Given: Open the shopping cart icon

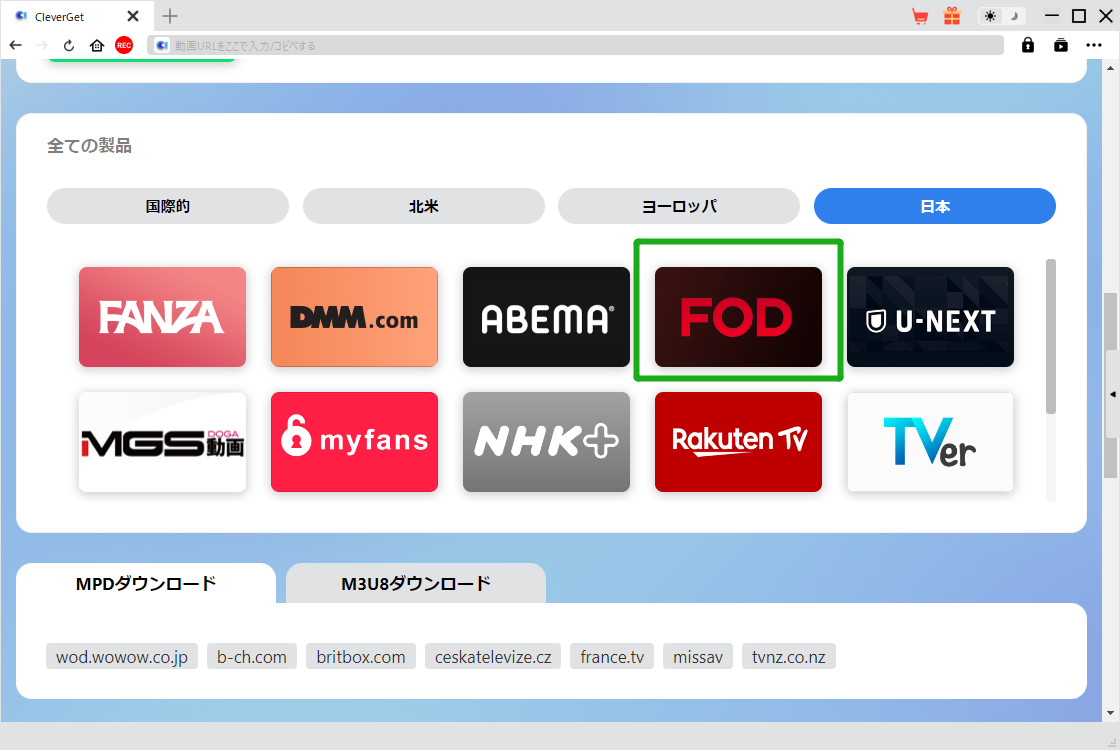Looking at the screenshot, I should click(x=920, y=16).
